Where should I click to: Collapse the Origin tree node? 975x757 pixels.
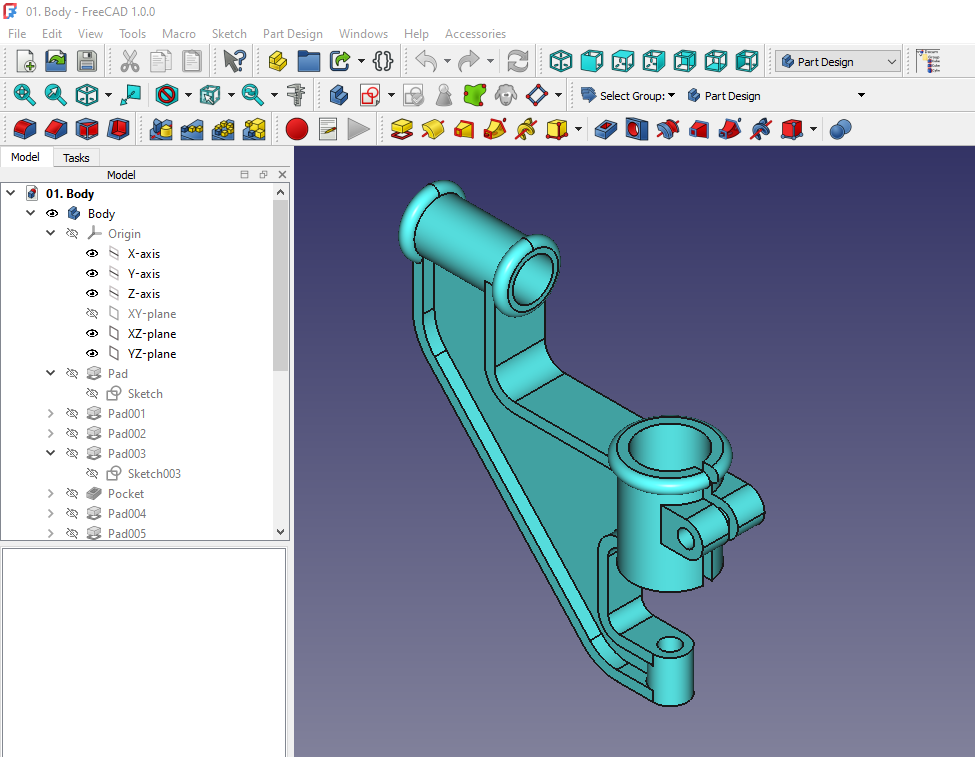coord(51,234)
